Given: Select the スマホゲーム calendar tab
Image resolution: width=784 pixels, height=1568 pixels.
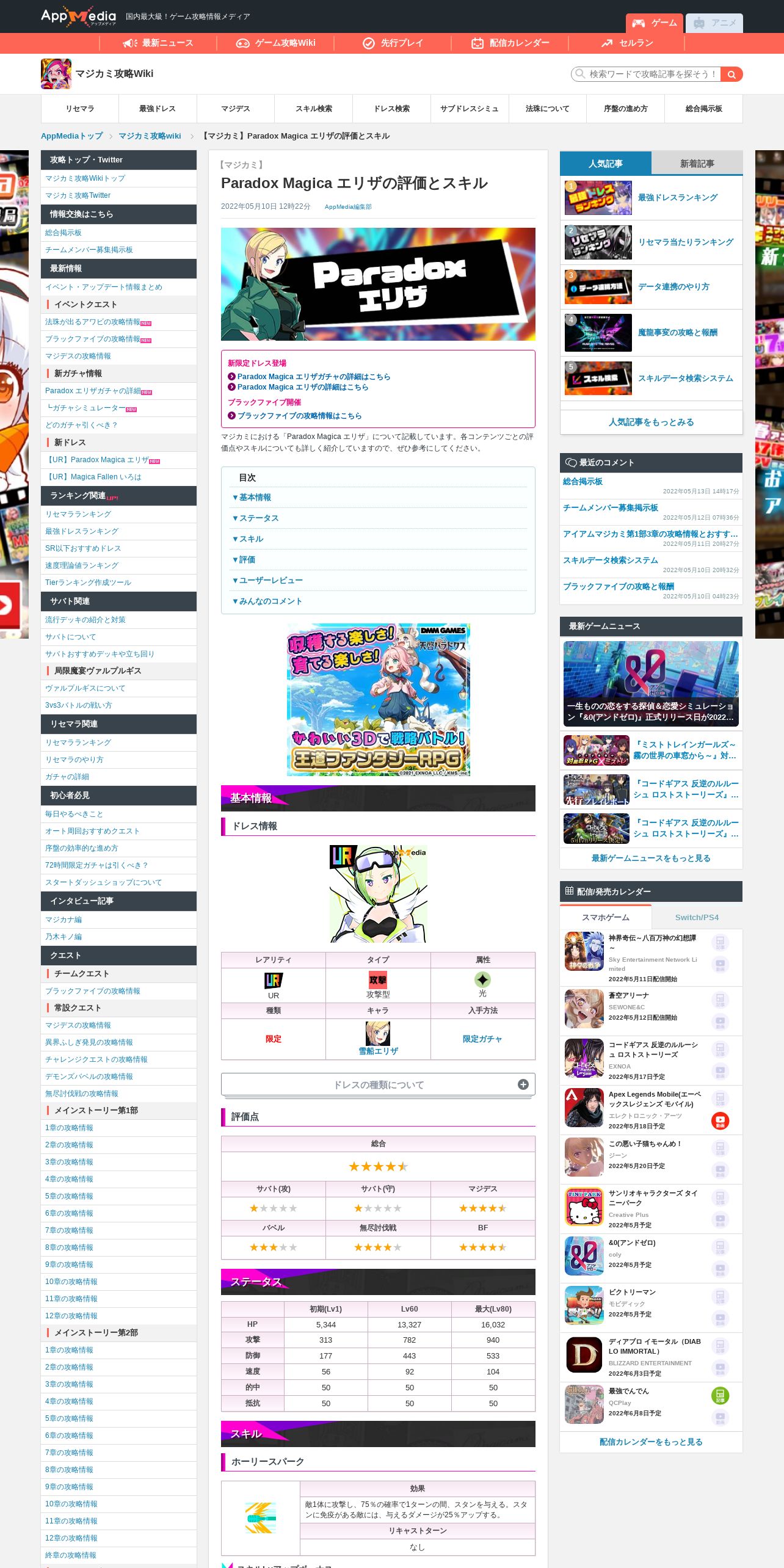Looking at the screenshot, I should pos(606,917).
